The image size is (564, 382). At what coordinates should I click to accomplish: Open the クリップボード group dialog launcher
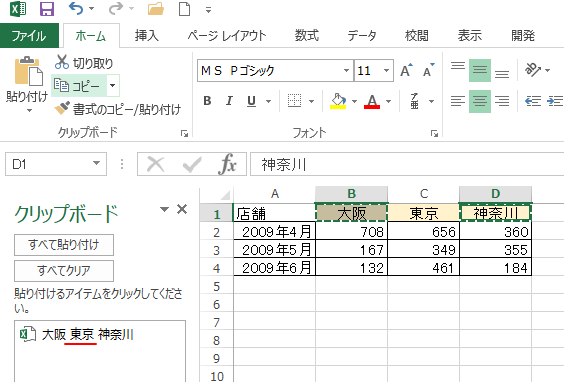[x=184, y=134]
